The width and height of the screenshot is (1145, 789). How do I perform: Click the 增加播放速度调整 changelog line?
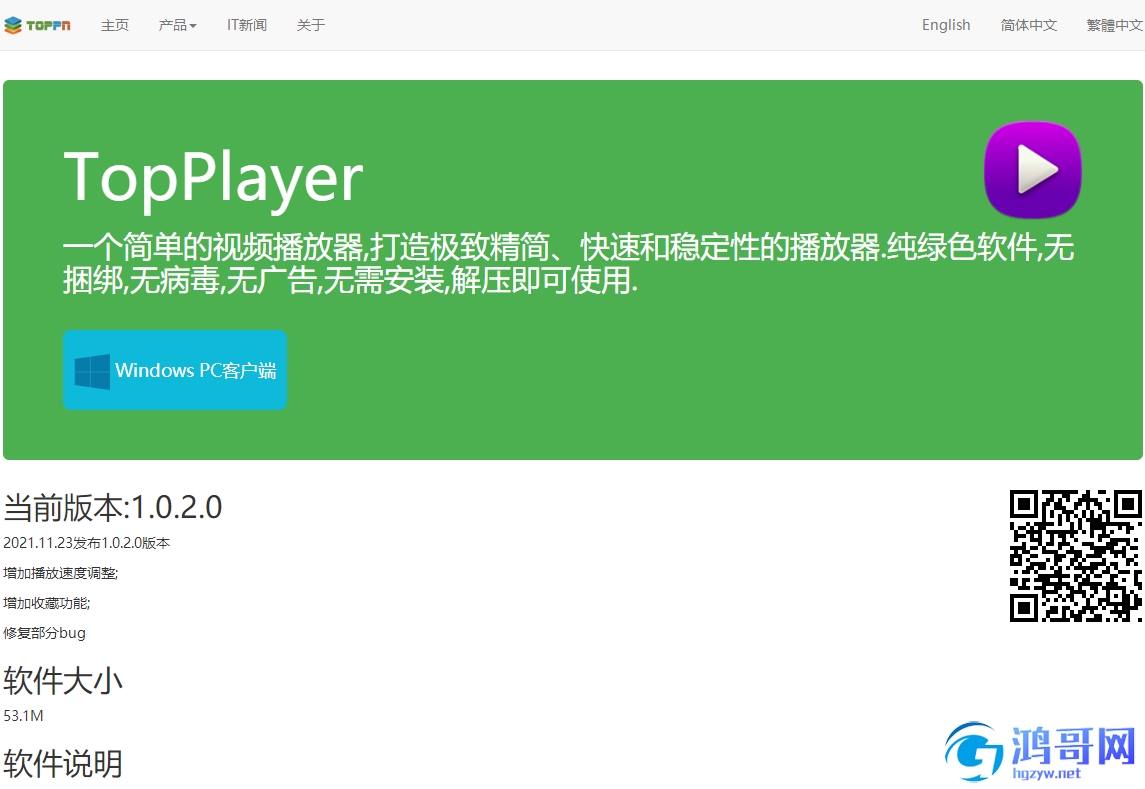point(61,573)
